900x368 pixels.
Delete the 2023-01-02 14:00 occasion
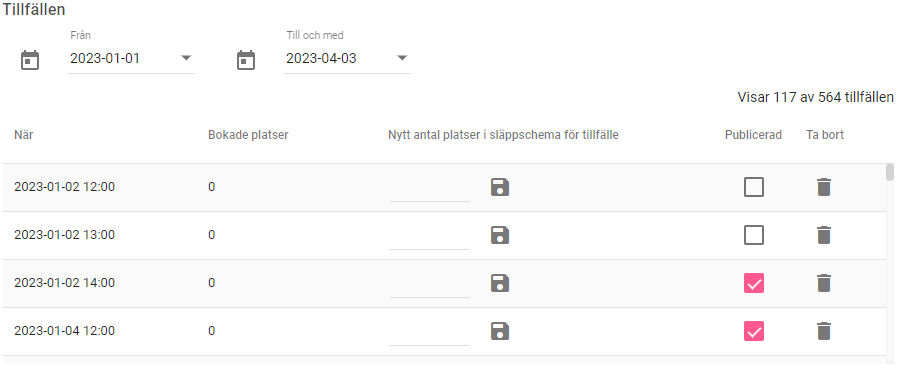824,283
